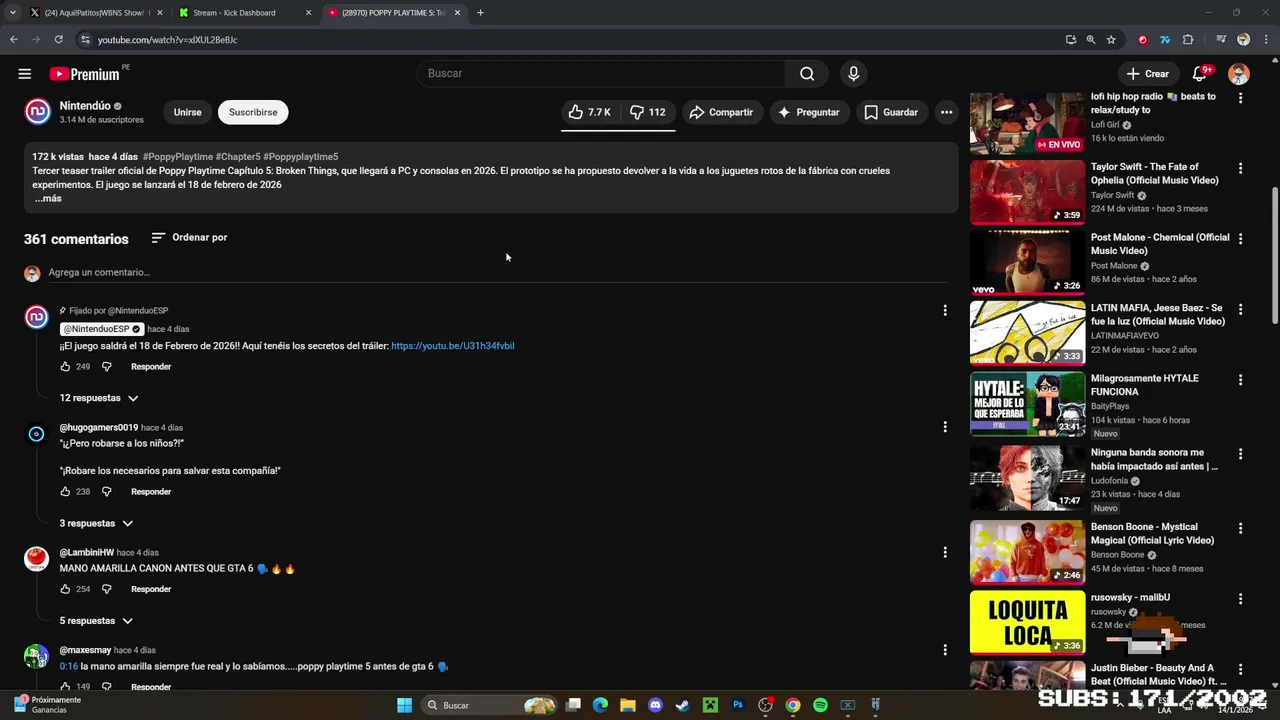
Task: Reload the page in browser toolbar
Action: (58, 40)
